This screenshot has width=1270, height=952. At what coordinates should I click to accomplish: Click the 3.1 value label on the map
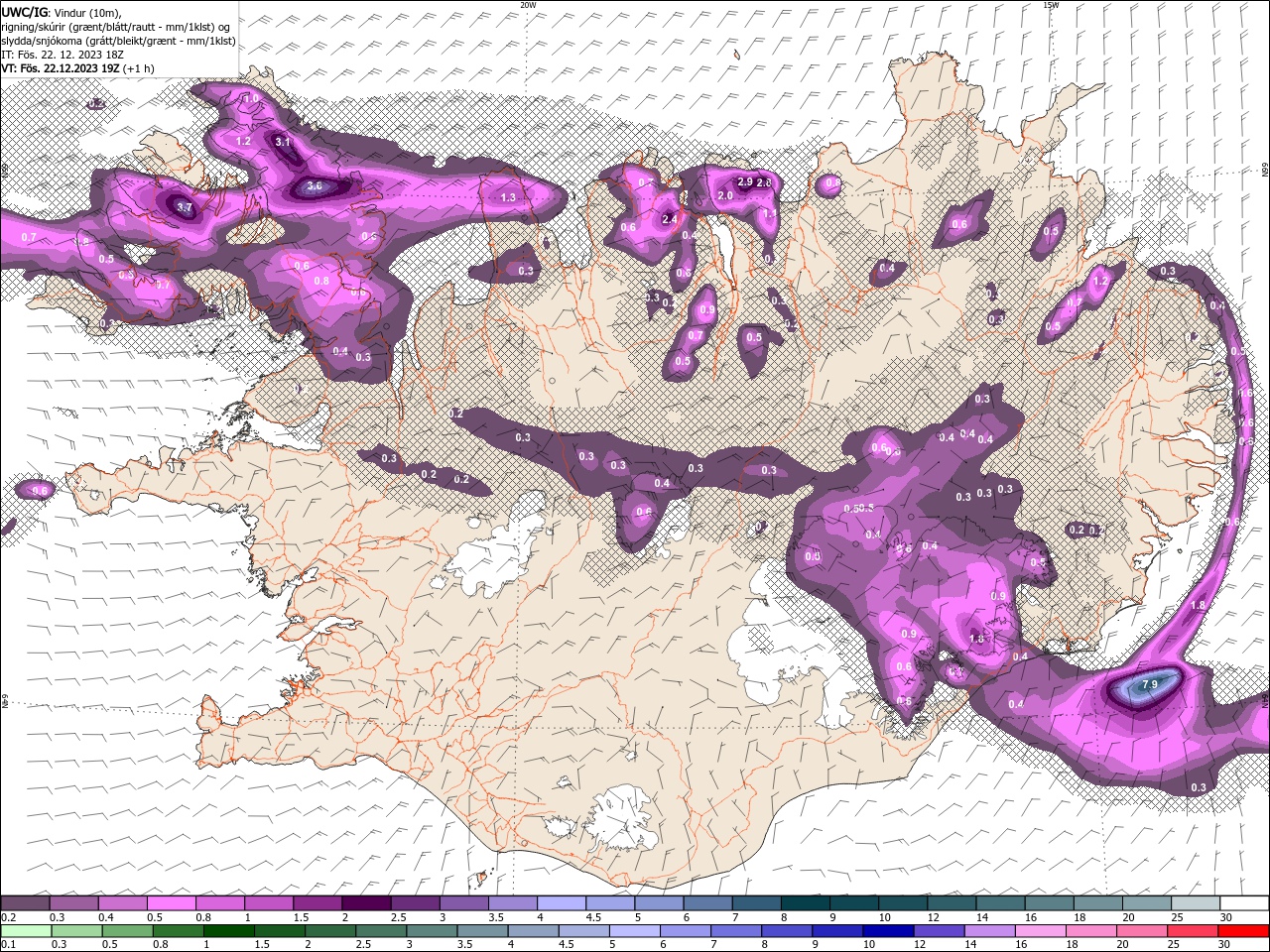point(283,142)
